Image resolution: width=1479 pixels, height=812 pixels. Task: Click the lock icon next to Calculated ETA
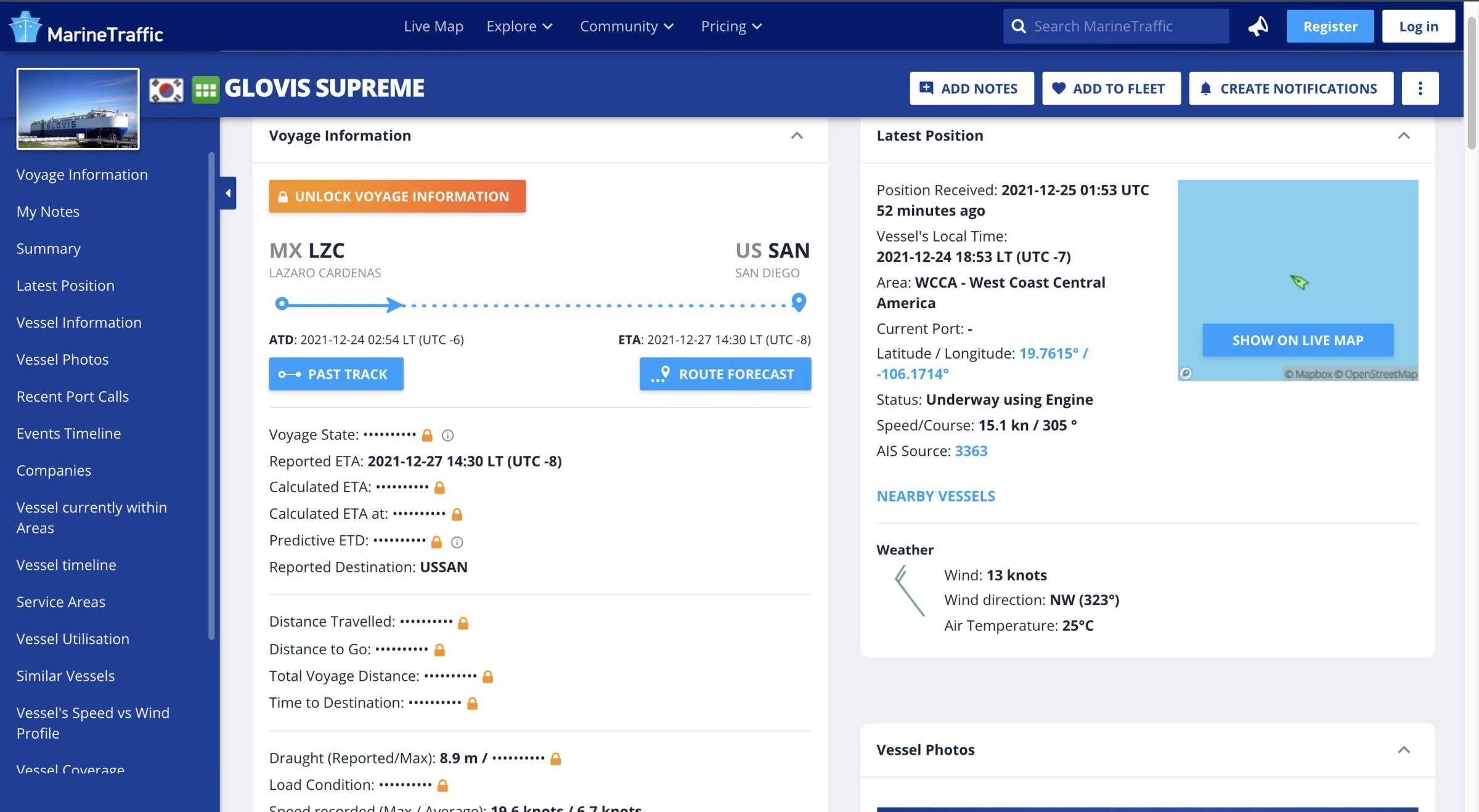[439, 487]
